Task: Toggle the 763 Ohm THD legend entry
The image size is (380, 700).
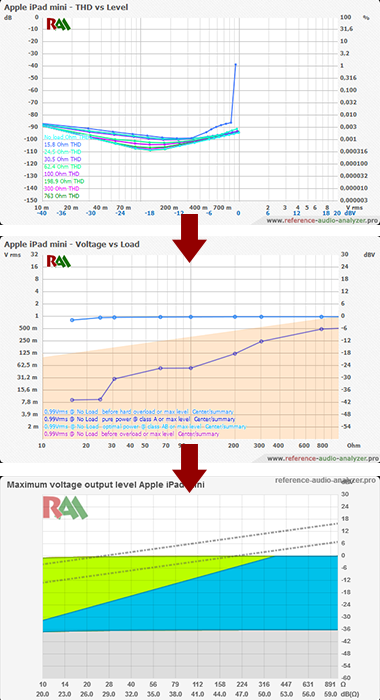Action: pyautogui.click(x=62, y=196)
